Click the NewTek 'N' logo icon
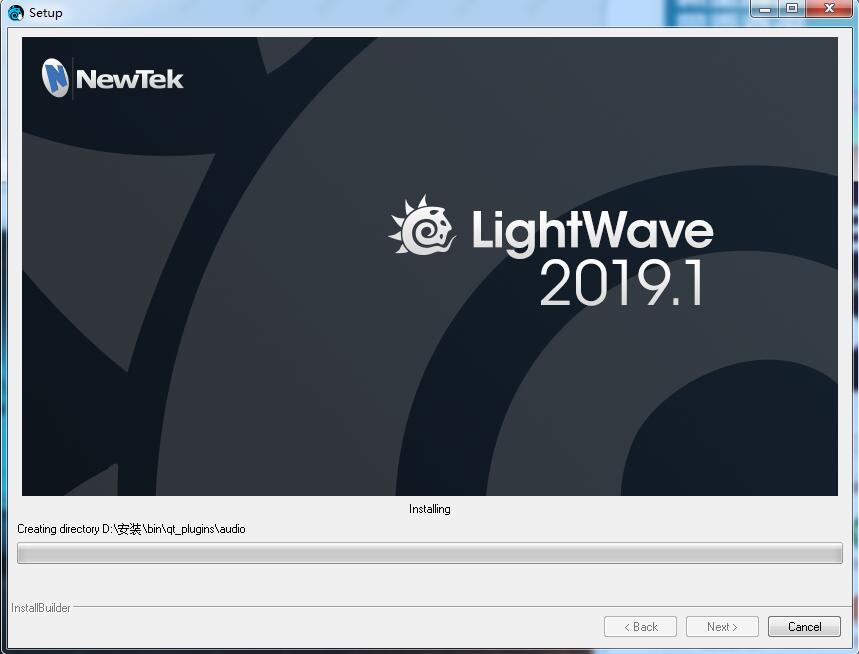Viewport: 859px width, 654px height. pos(57,76)
